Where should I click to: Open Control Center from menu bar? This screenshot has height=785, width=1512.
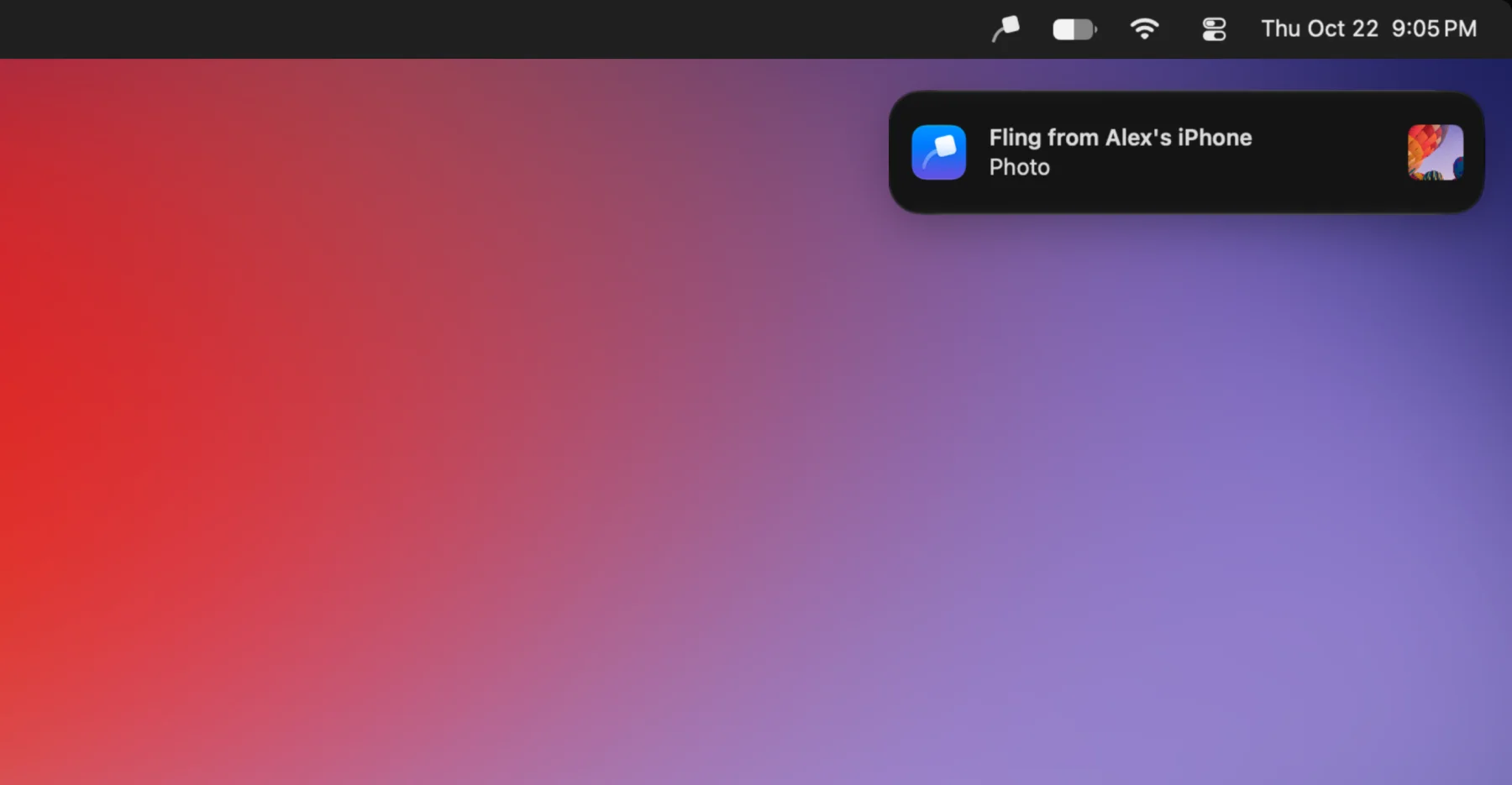coord(1214,29)
